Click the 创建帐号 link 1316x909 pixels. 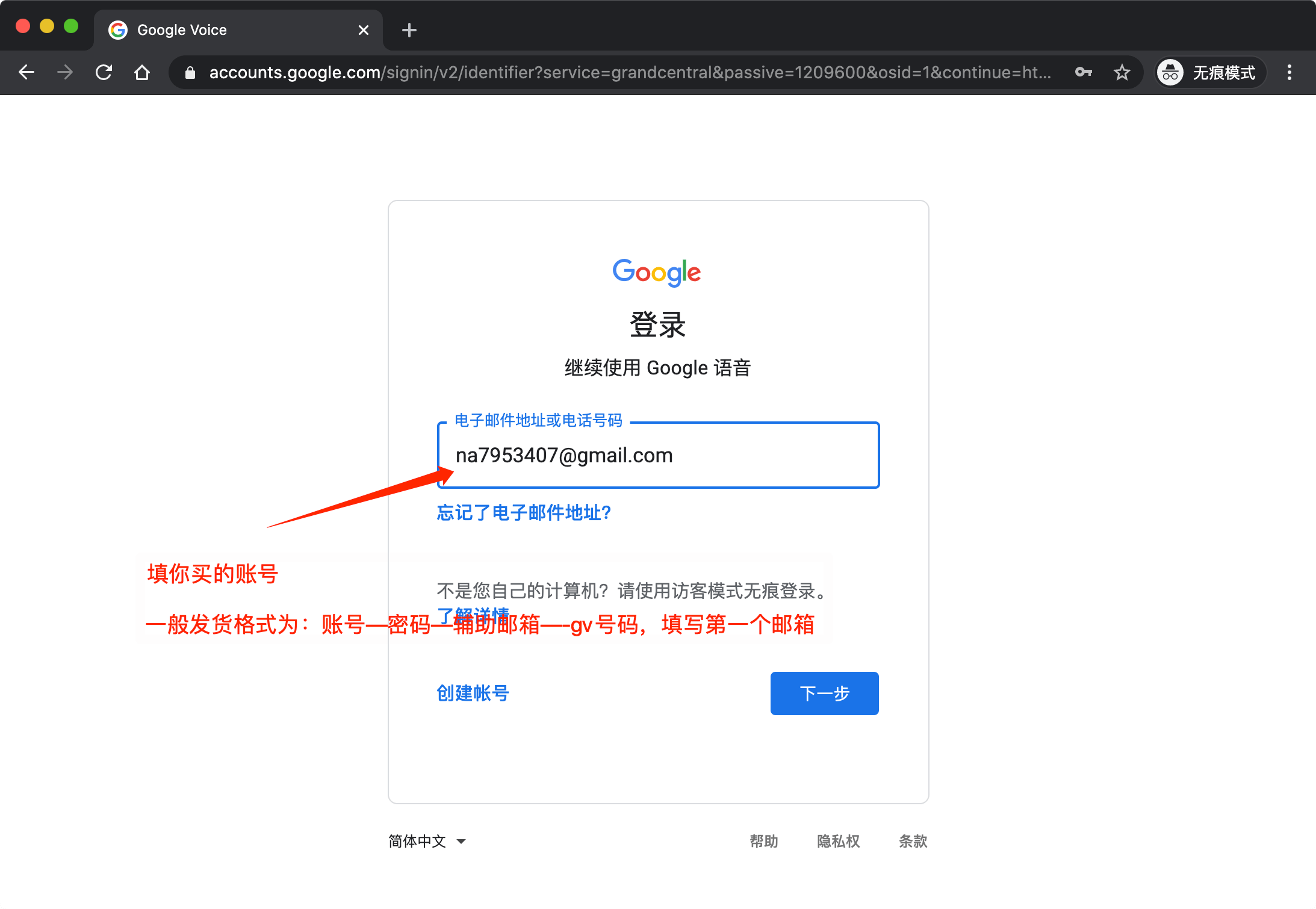473,693
